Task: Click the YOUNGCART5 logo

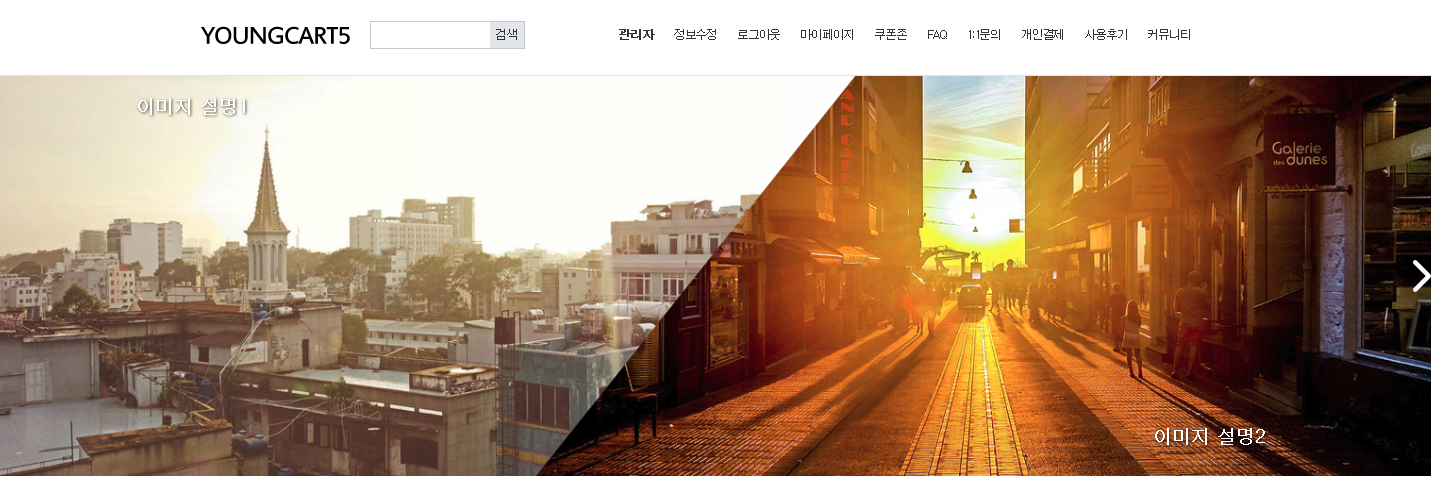Action: point(275,36)
